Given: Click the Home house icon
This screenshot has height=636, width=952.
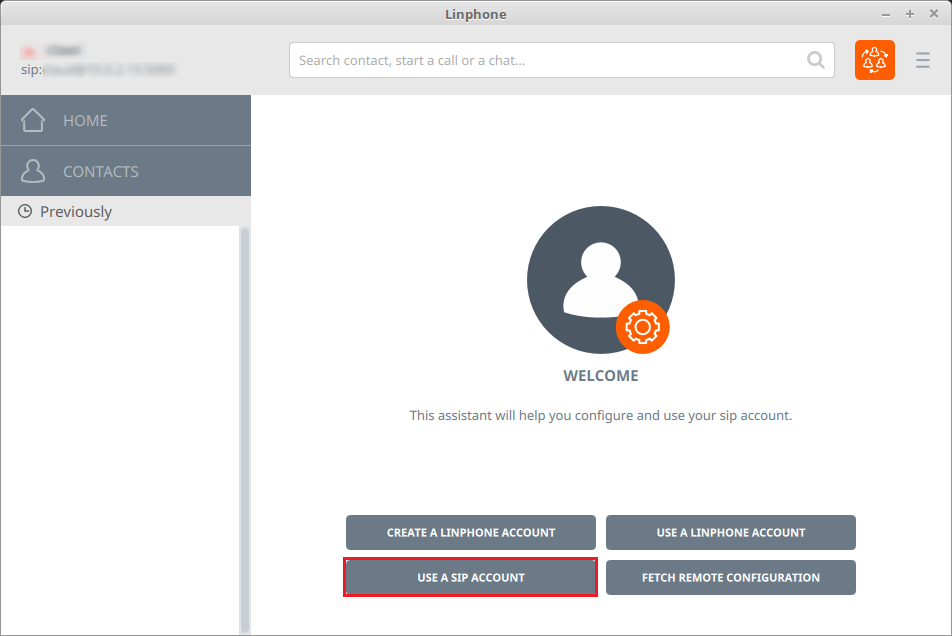Looking at the screenshot, I should (x=33, y=120).
